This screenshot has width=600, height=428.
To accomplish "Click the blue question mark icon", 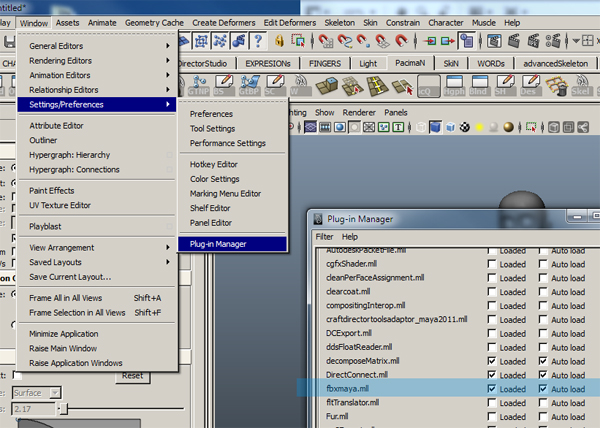I will 258,40.
